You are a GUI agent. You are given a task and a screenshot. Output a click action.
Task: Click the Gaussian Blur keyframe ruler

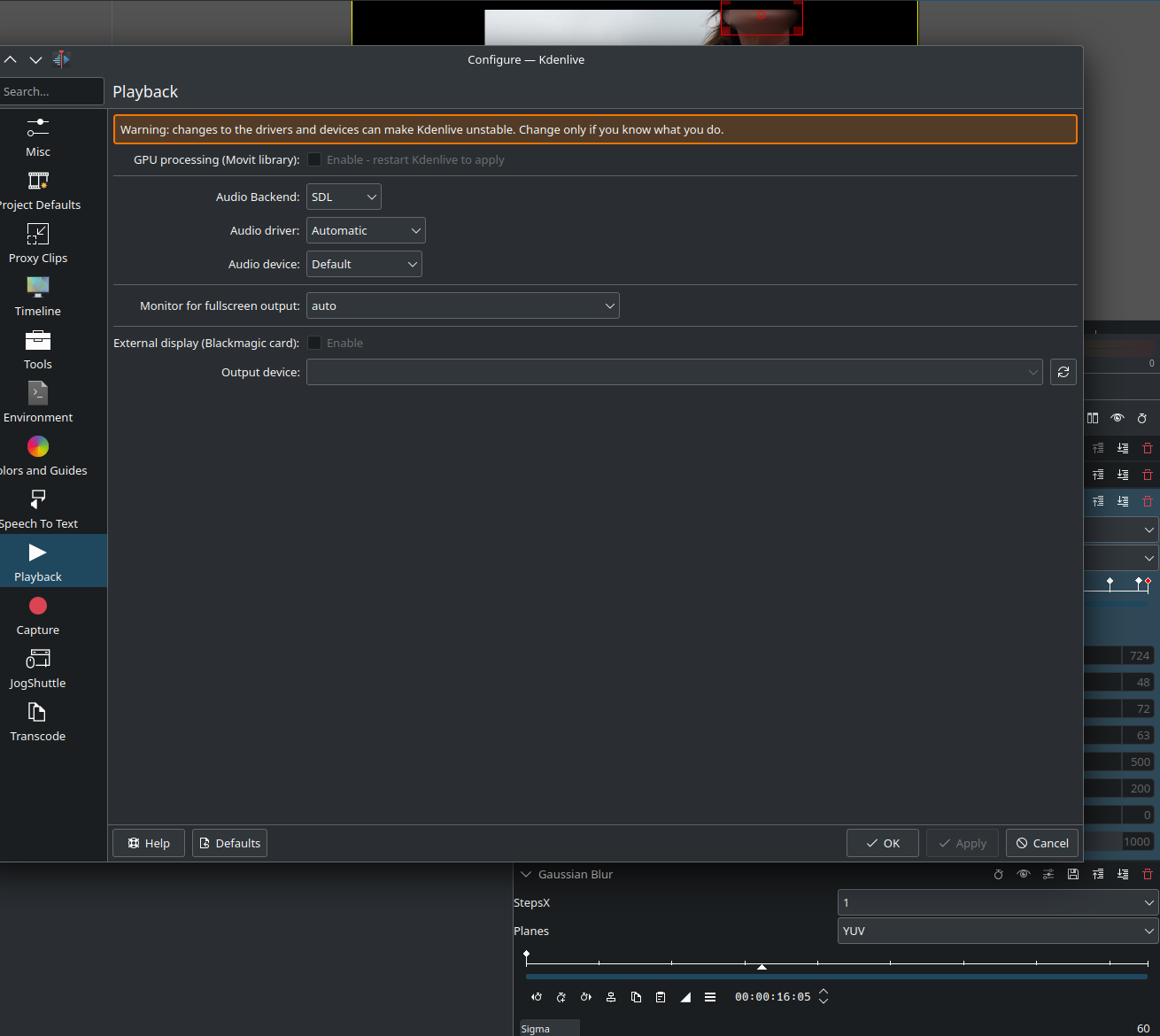(837, 963)
